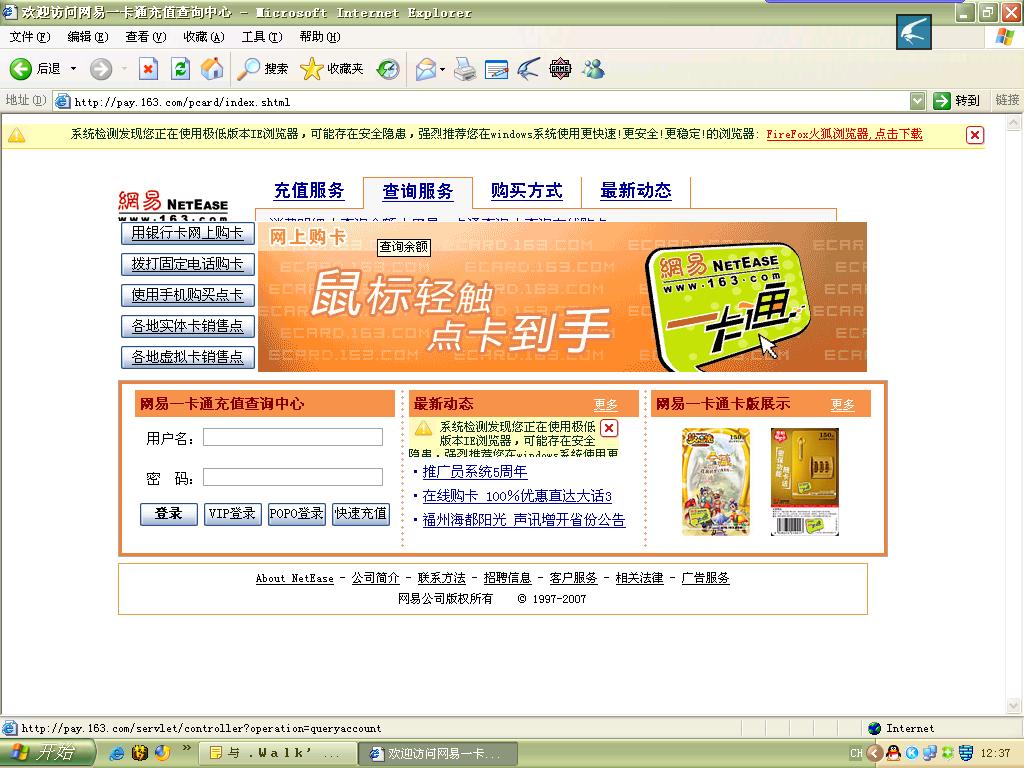Stop page loading with red X icon
Image resolution: width=1024 pixels, height=768 pixels.
click(149, 69)
